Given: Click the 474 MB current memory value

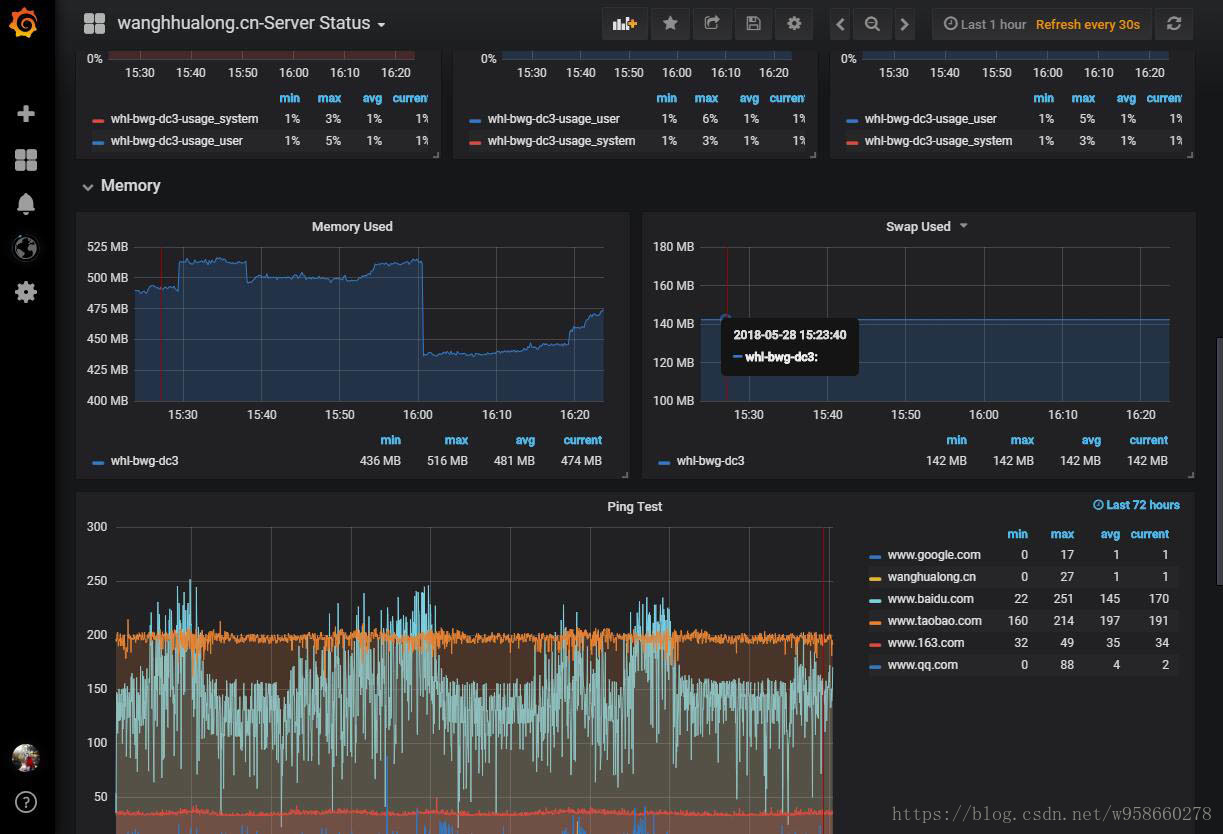Looking at the screenshot, I should tap(582, 461).
